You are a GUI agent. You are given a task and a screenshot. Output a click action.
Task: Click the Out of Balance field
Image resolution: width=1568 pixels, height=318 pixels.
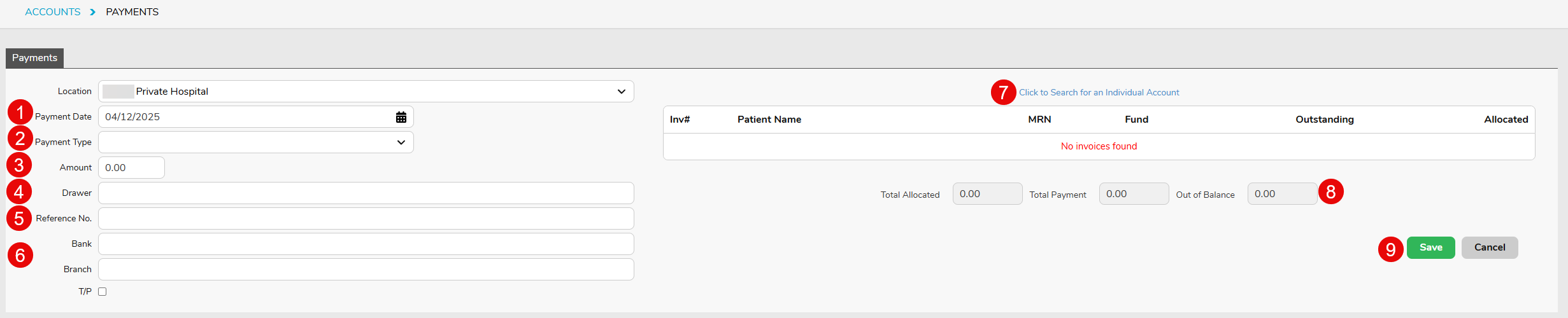coord(1281,194)
